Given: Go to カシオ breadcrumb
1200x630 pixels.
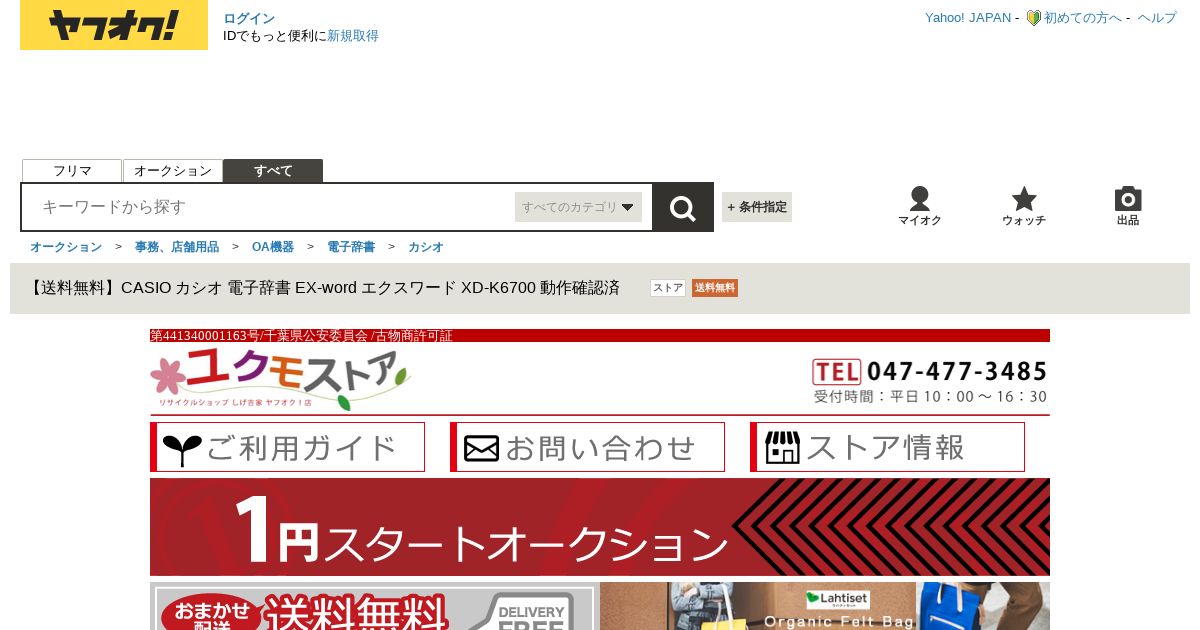Looking at the screenshot, I should [x=426, y=247].
